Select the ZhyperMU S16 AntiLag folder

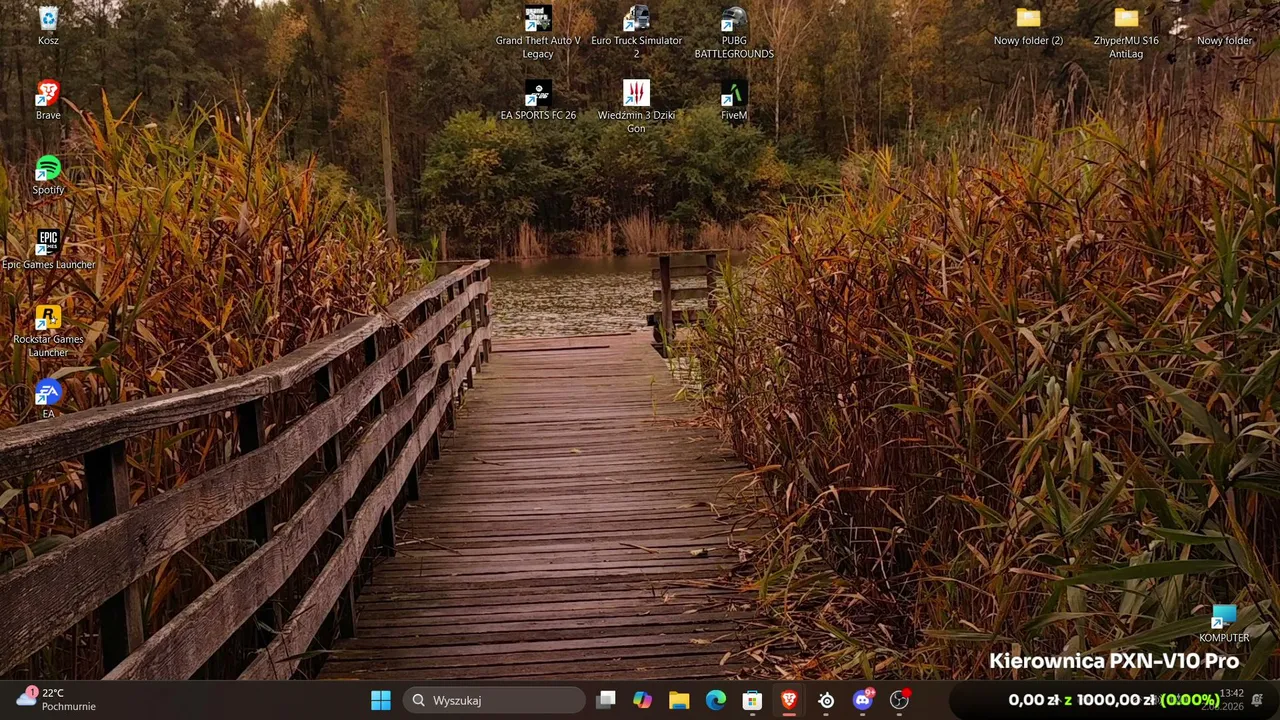coord(1126,33)
